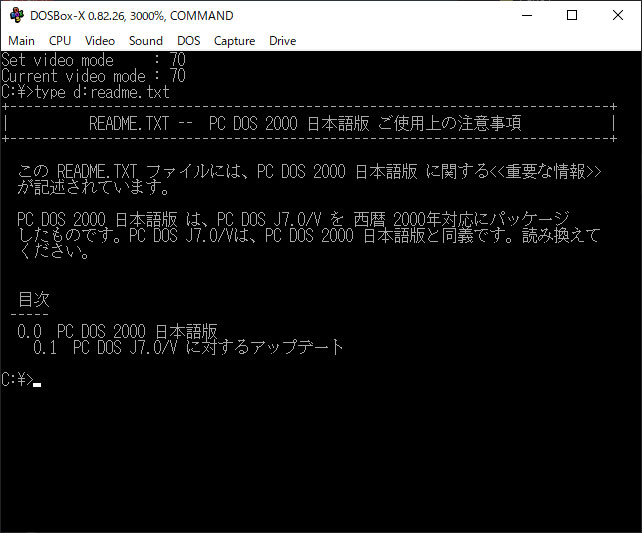Click the README.TXT header title line
642x533 pixels.
point(305,123)
